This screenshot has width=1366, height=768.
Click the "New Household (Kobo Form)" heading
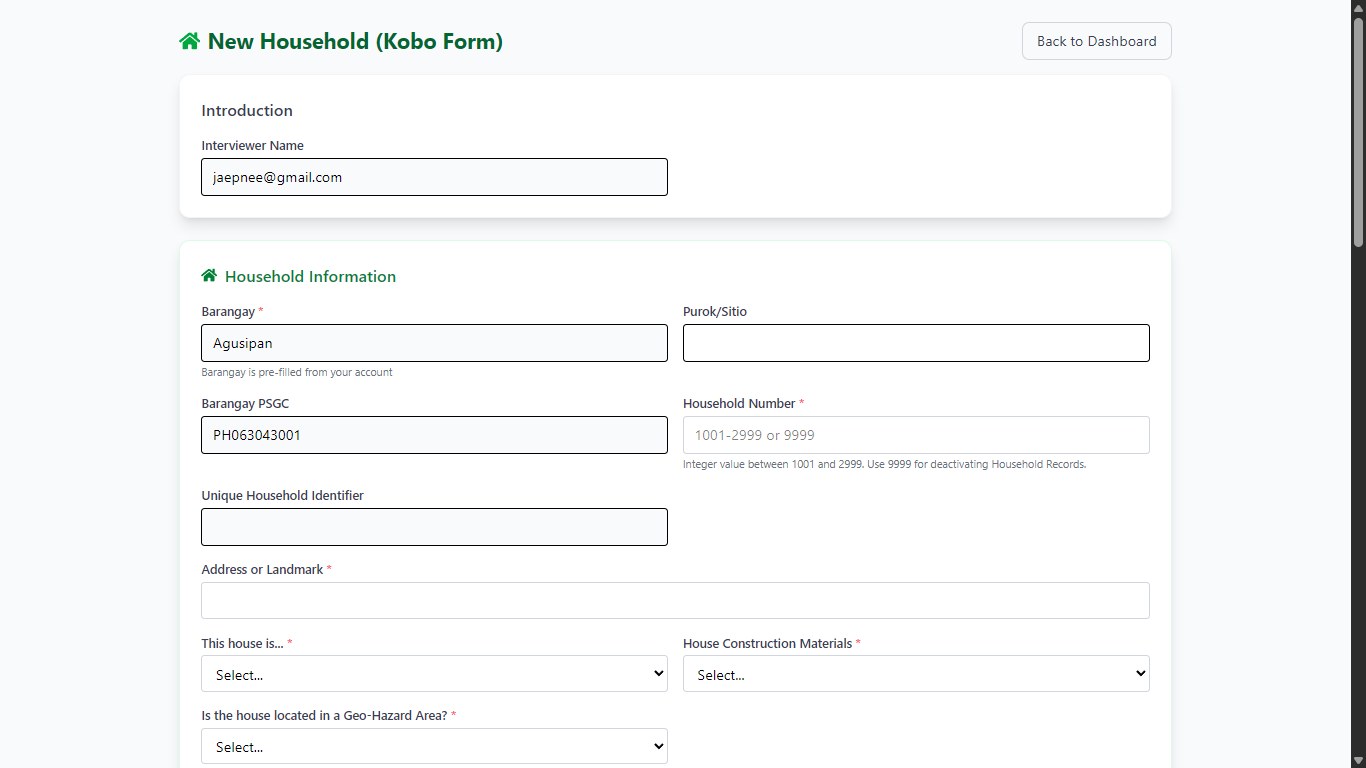click(355, 41)
